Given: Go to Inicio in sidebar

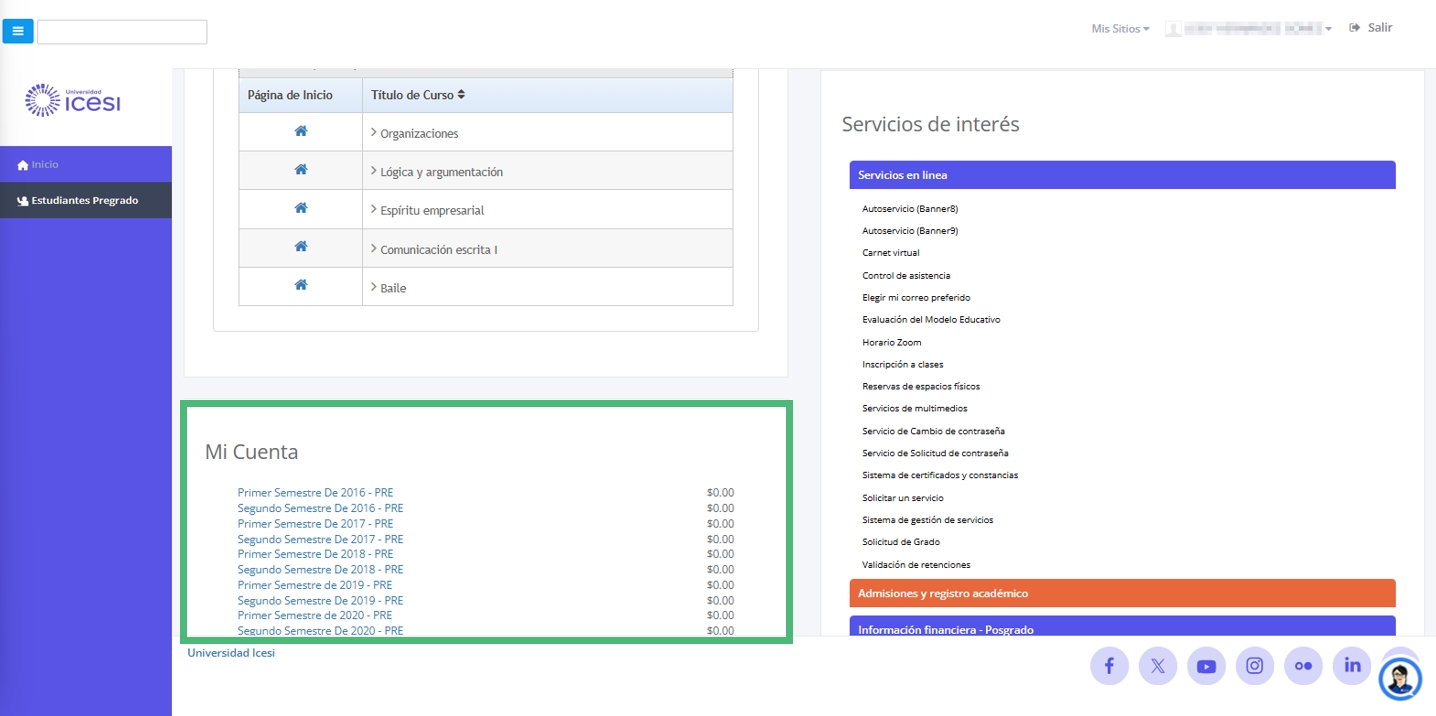Looking at the screenshot, I should [x=44, y=165].
